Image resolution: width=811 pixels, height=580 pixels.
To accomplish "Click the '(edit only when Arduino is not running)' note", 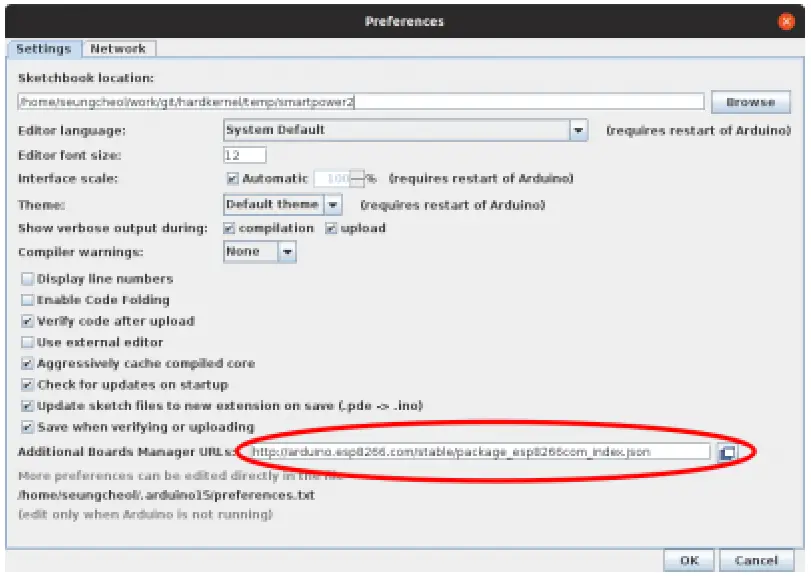I will click(x=145, y=515).
